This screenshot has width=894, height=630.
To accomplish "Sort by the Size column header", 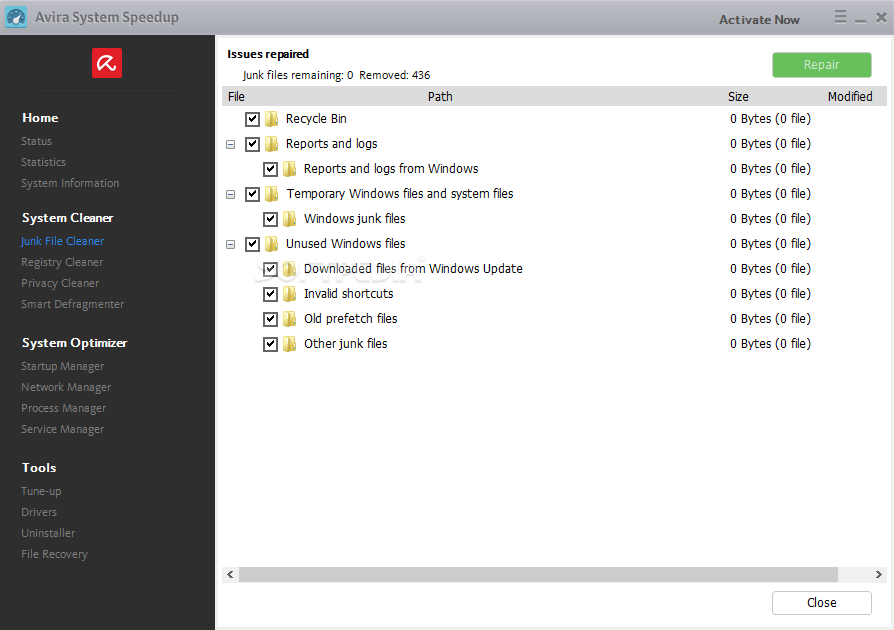I will [x=738, y=96].
